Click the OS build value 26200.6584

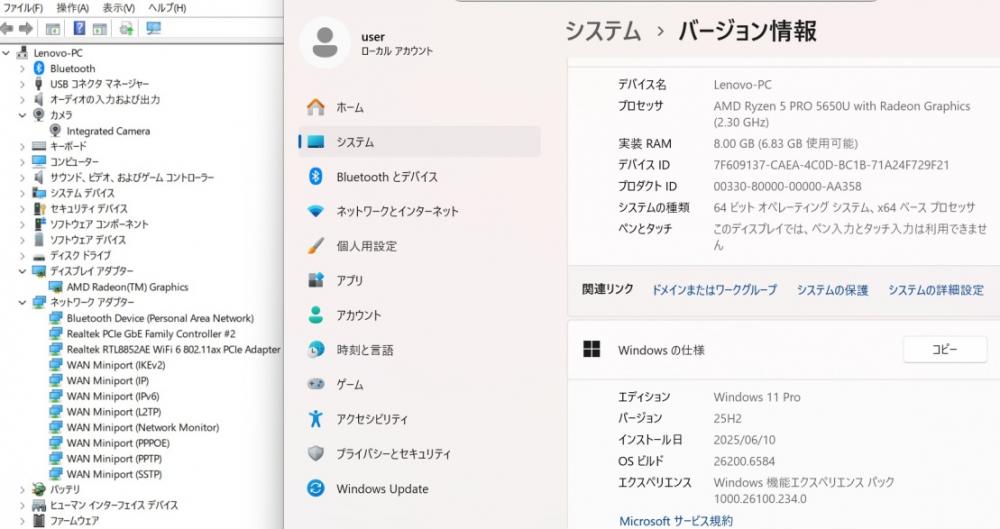click(744, 461)
